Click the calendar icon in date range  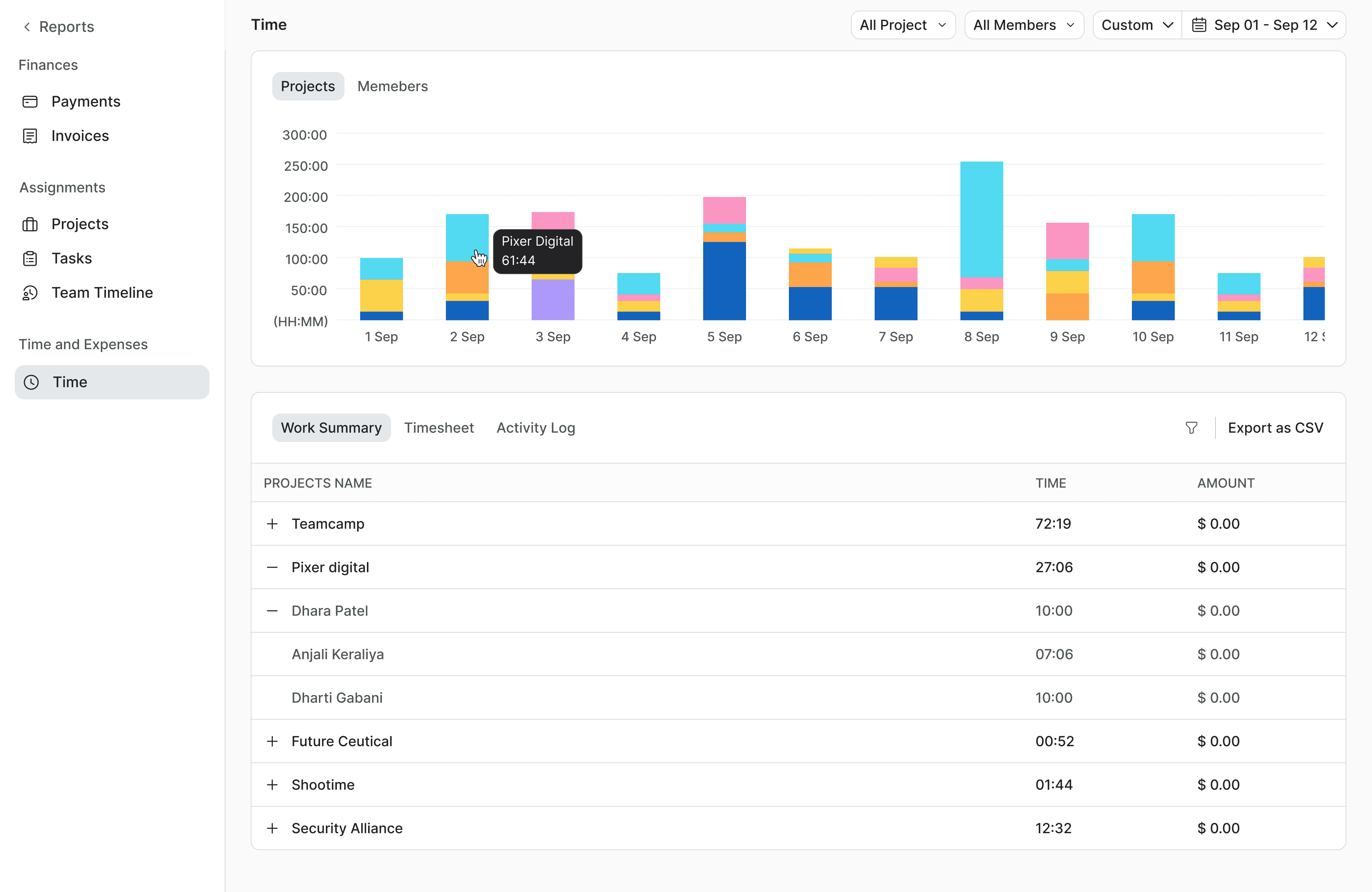tap(1199, 25)
